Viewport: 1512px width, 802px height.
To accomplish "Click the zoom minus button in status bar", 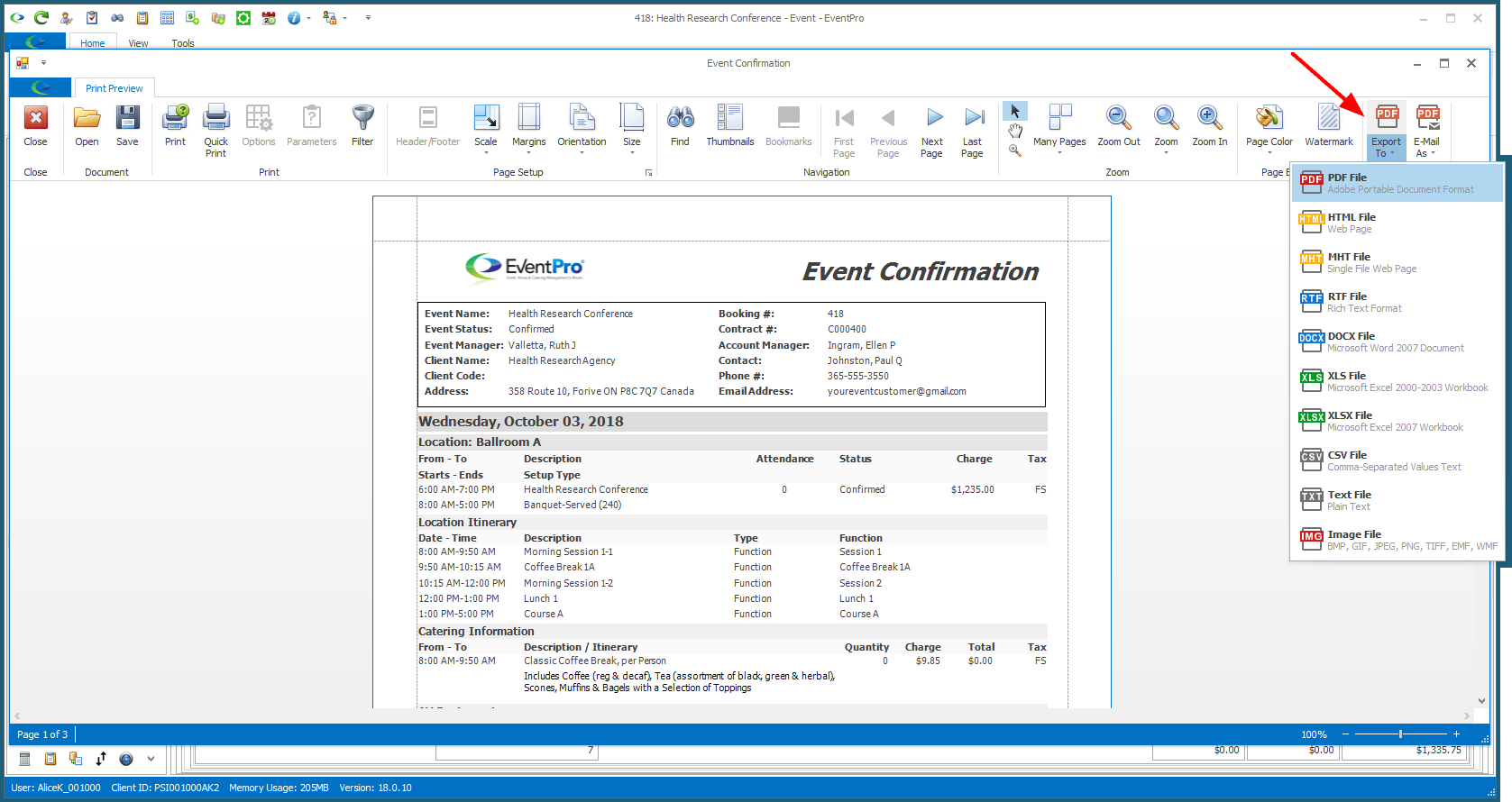I will click(x=1346, y=734).
